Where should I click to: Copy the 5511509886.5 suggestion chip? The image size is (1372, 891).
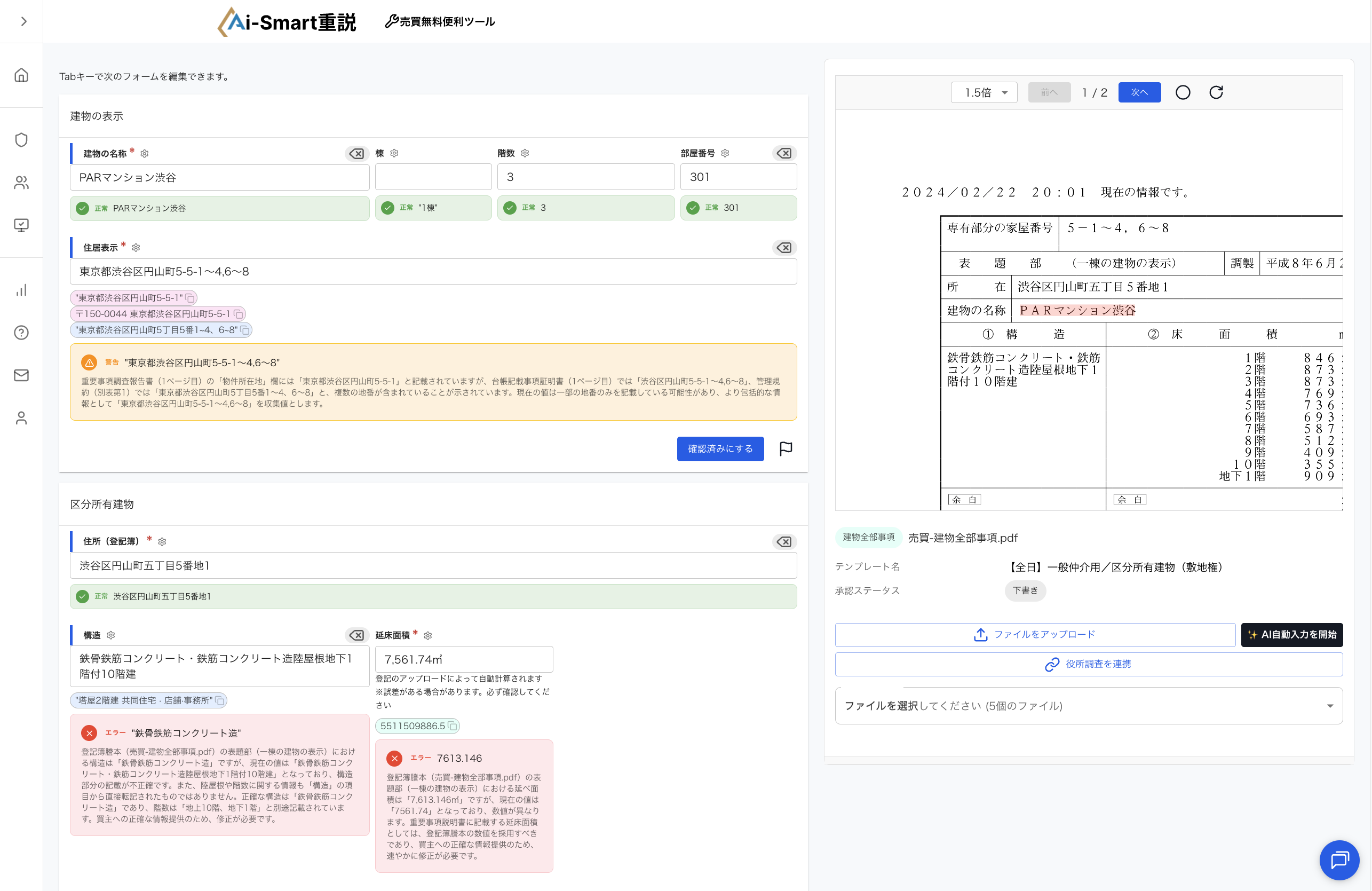453,726
